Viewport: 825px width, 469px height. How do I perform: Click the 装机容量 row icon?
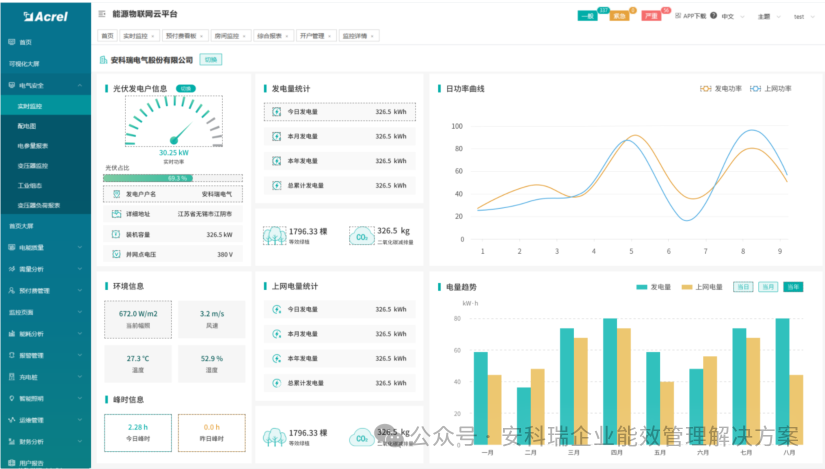click(x=116, y=234)
